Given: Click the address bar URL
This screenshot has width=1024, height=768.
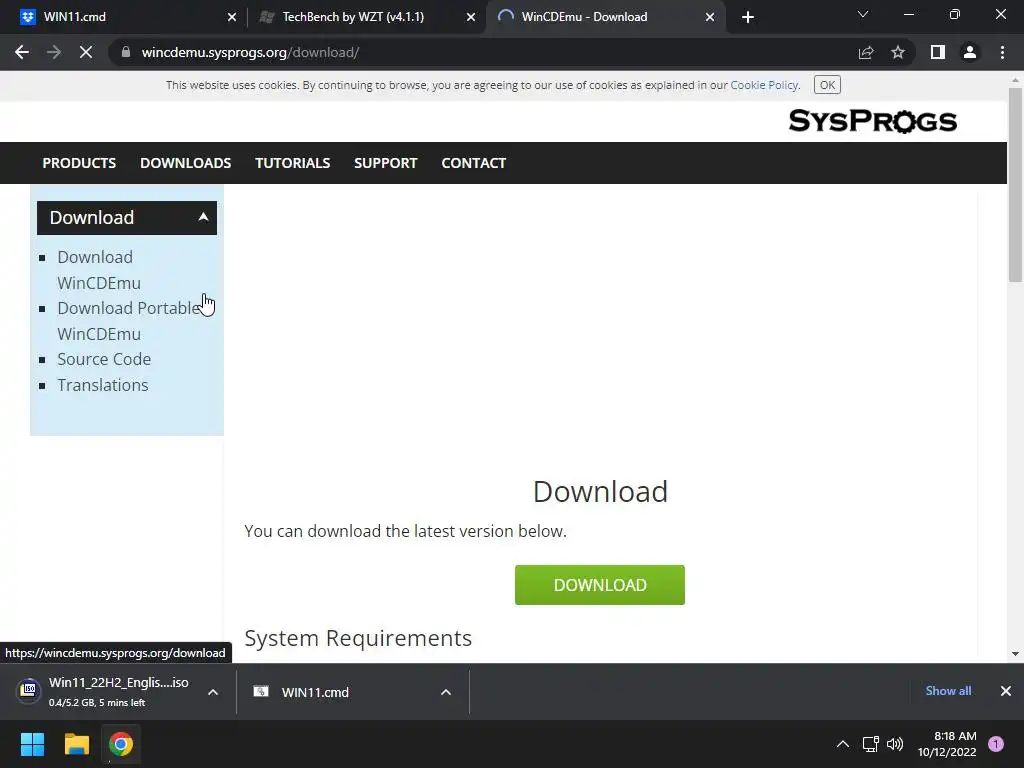Looking at the screenshot, I should pos(250,52).
